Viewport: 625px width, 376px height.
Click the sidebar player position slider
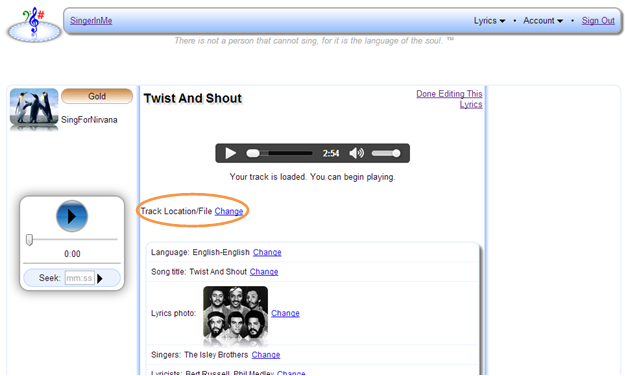pos(72,240)
